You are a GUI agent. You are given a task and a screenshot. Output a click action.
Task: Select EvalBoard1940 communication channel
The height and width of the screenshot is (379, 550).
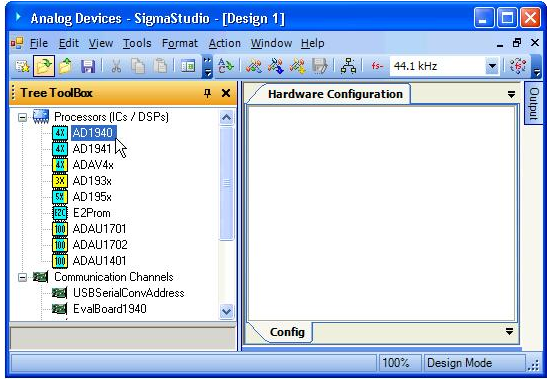coord(109,309)
